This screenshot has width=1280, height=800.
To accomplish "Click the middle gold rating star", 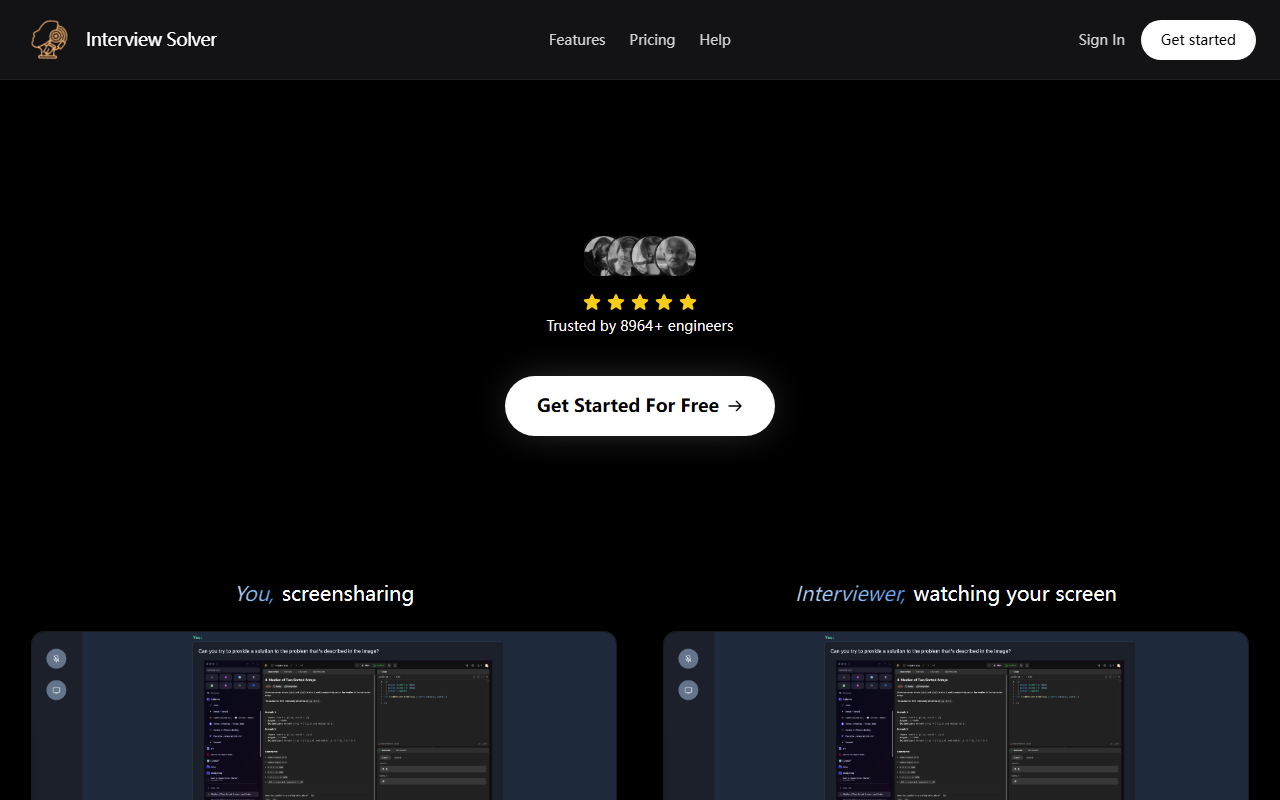I will tap(640, 302).
